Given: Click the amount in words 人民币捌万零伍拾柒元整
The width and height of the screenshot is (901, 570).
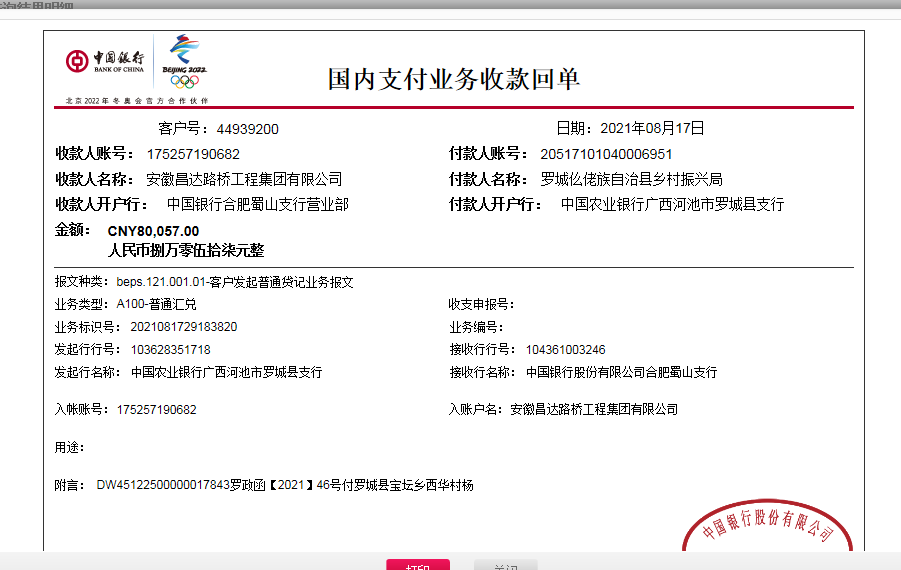Looking at the screenshot, I should click(186, 250).
